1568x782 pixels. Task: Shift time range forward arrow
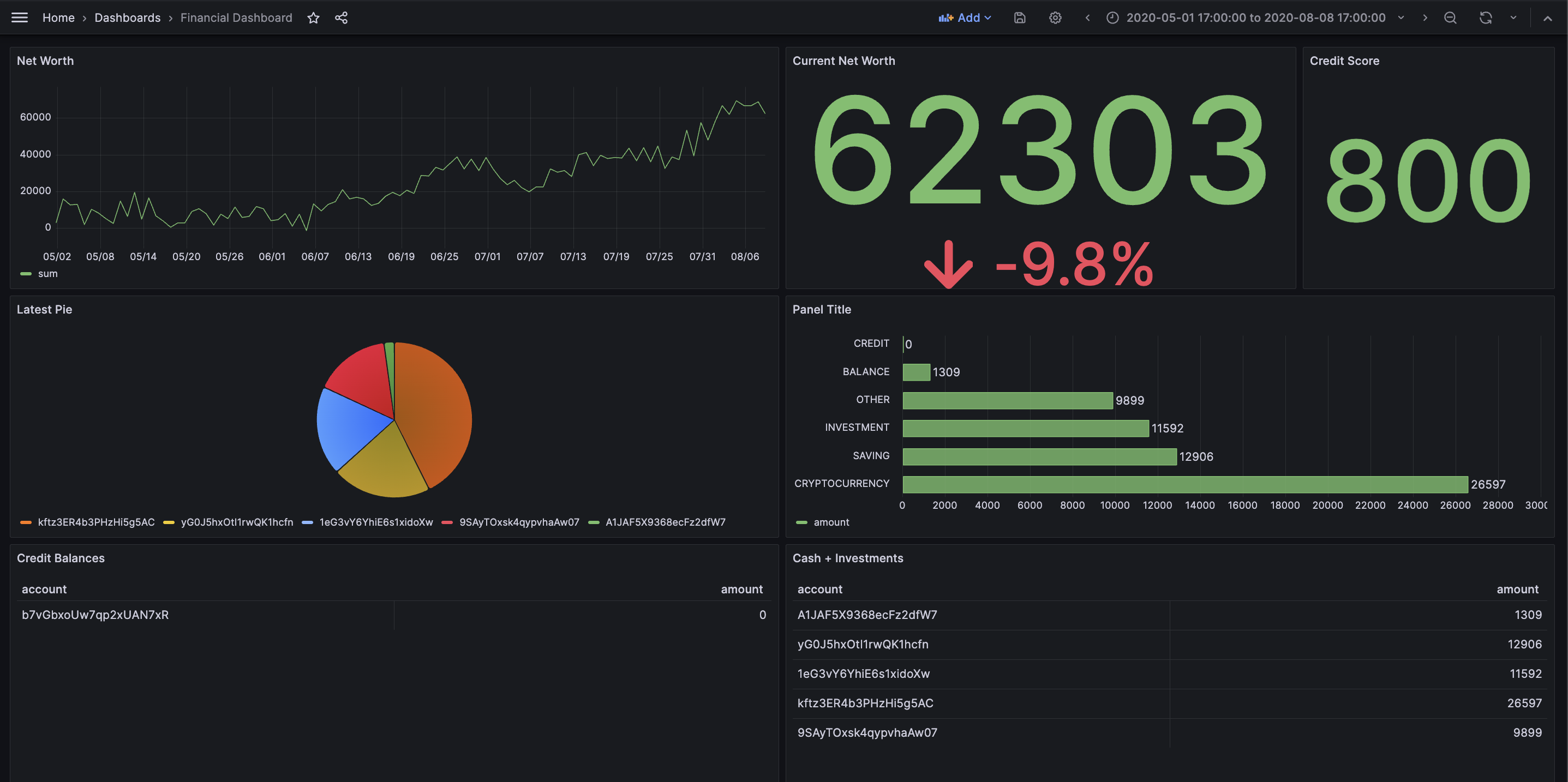[1425, 17]
